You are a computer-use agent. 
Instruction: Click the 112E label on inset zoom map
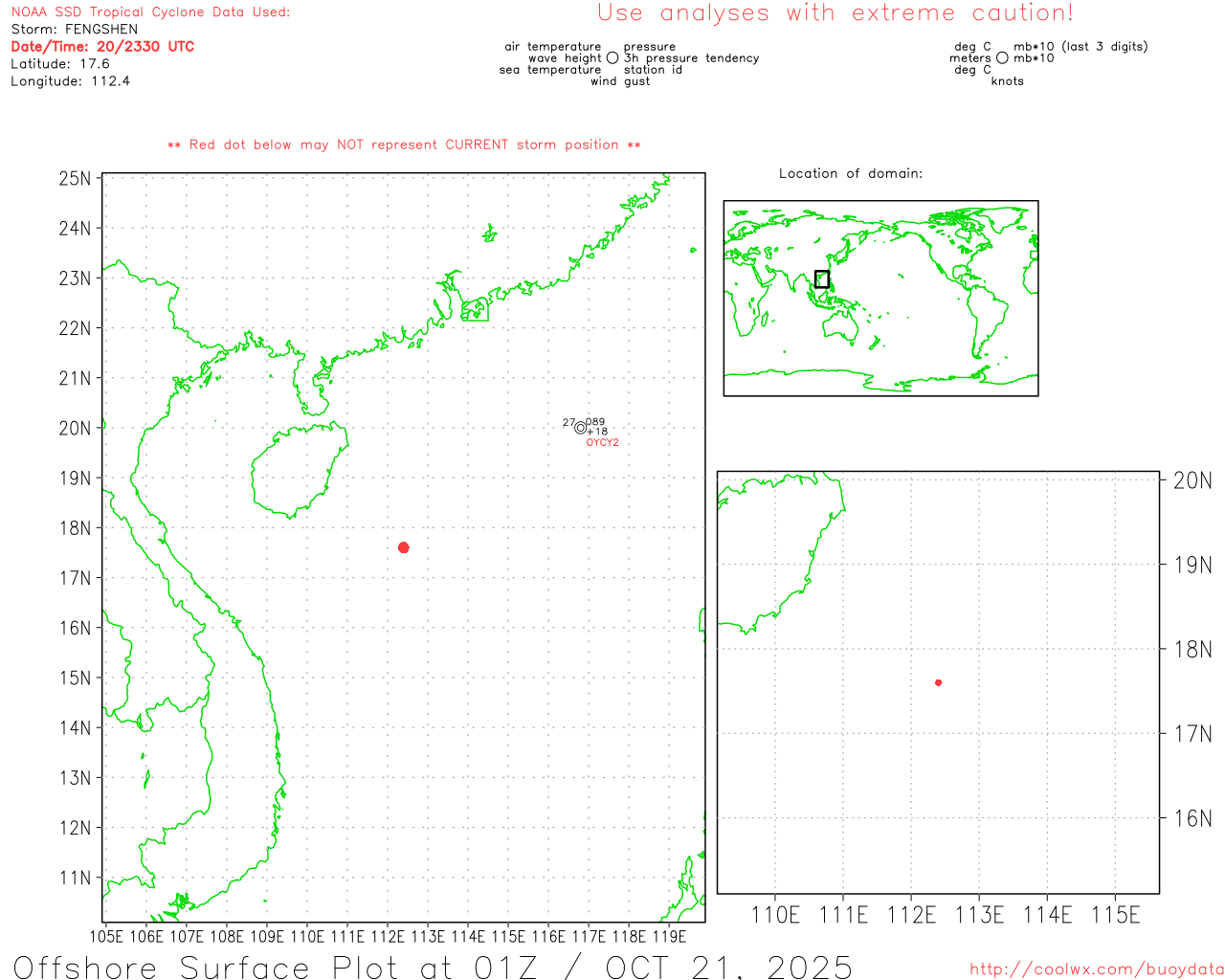click(x=912, y=916)
